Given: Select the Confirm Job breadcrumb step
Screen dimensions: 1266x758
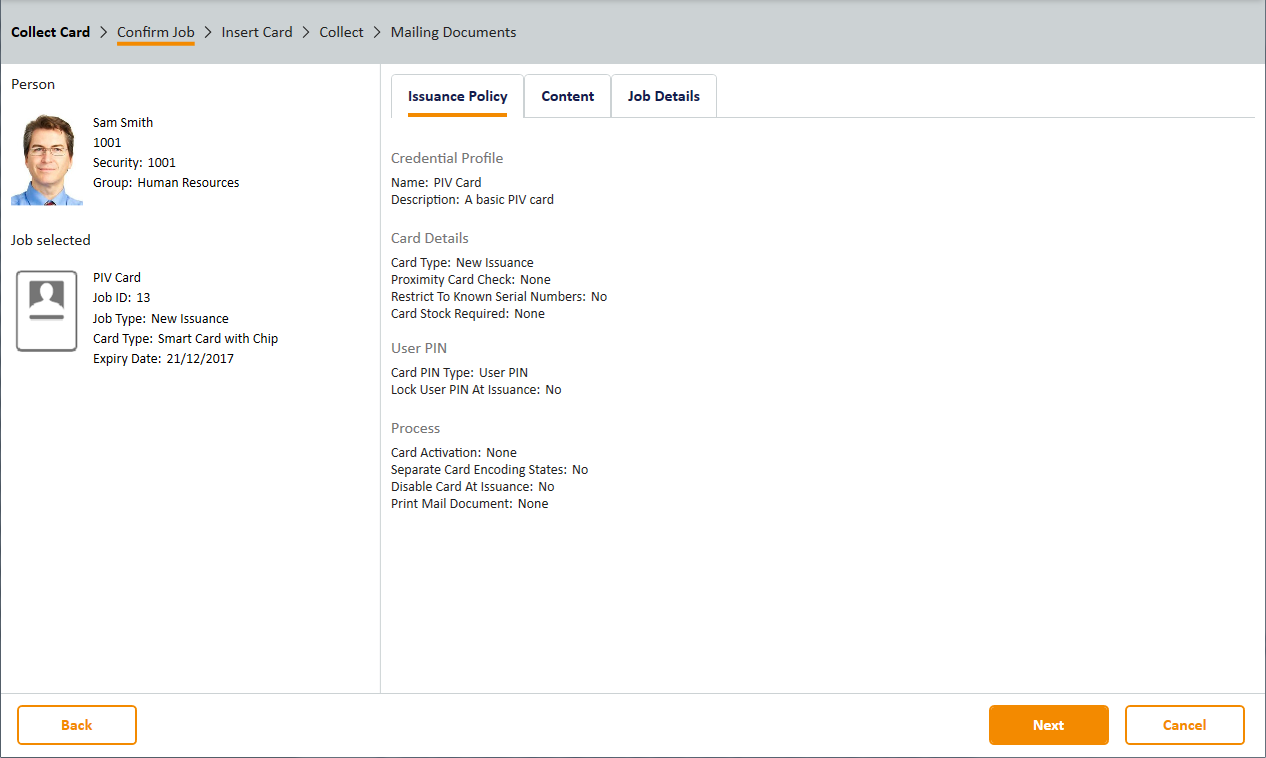Looking at the screenshot, I should point(155,32).
